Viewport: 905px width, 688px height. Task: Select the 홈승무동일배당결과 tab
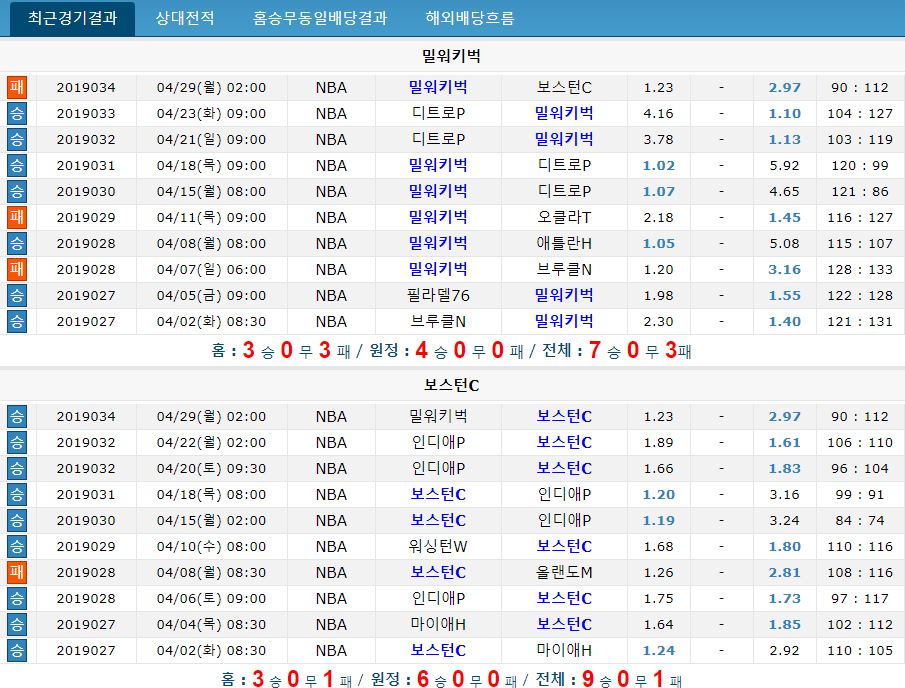319,18
